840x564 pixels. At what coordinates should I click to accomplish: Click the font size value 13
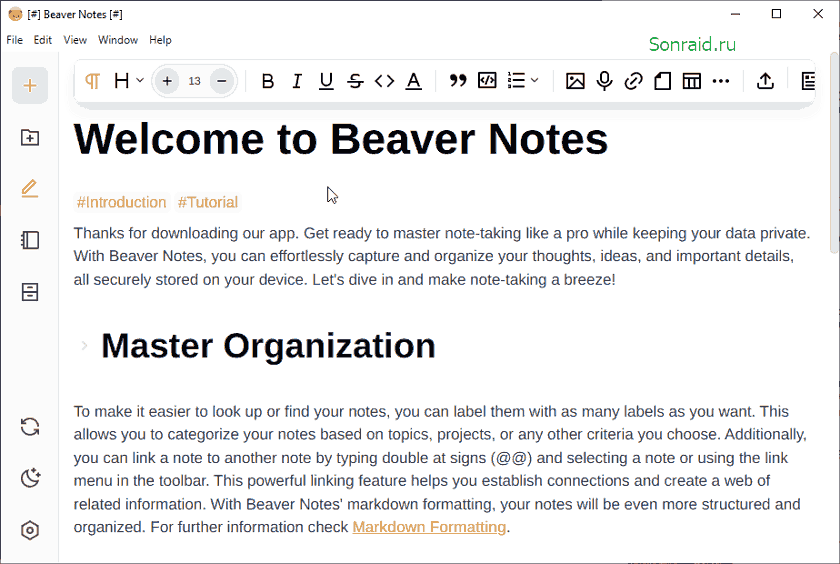[x=194, y=81]
